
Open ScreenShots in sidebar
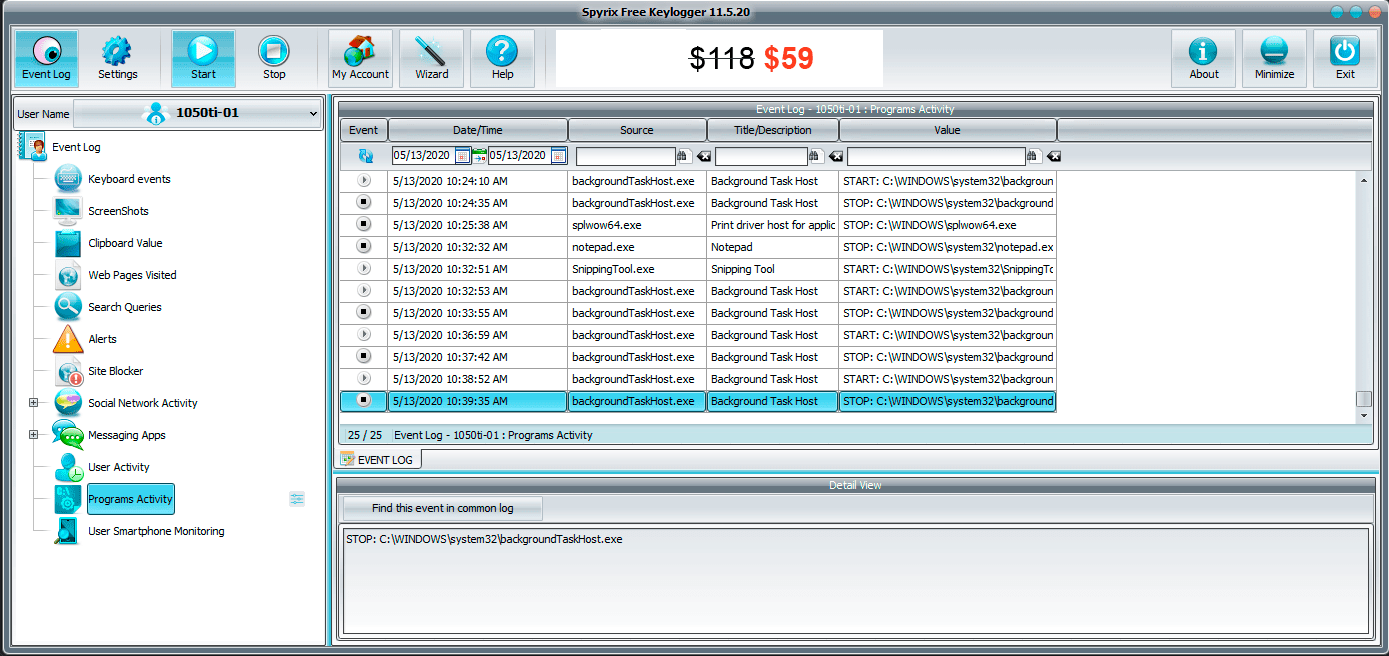118,211
